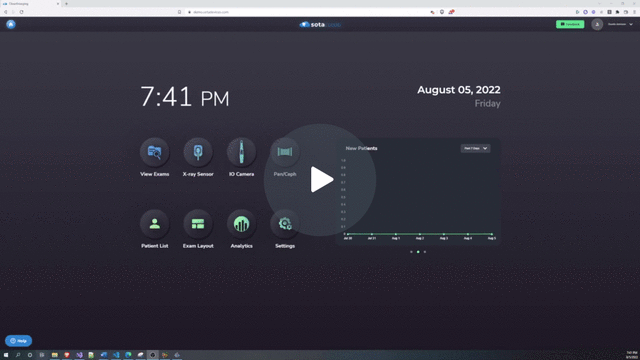Screen dimensions: 640x360
Task: Launch the X-ray Sensor tool
Action: [198, 152]
